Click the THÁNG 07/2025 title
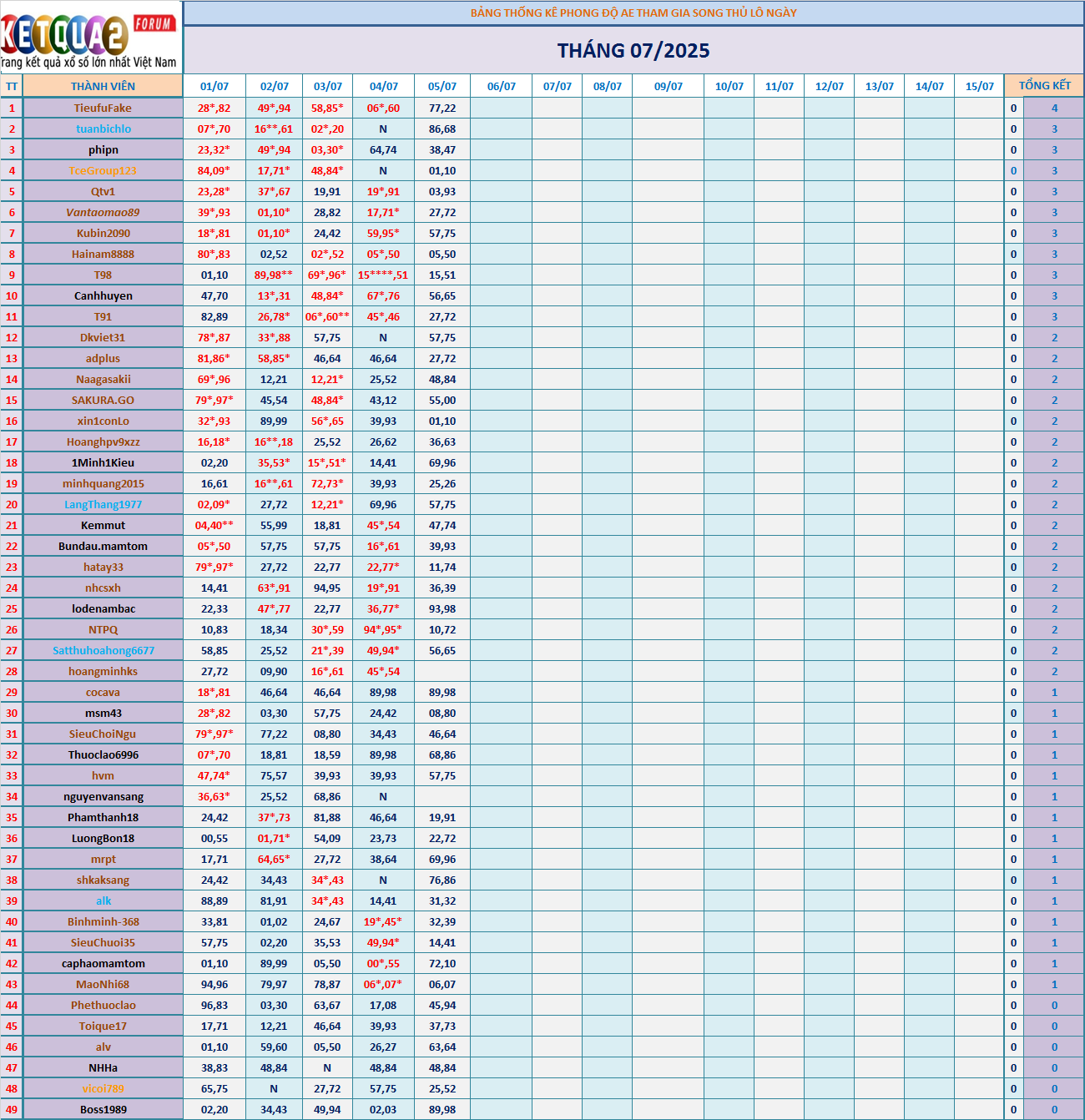 tap(633, 50)
